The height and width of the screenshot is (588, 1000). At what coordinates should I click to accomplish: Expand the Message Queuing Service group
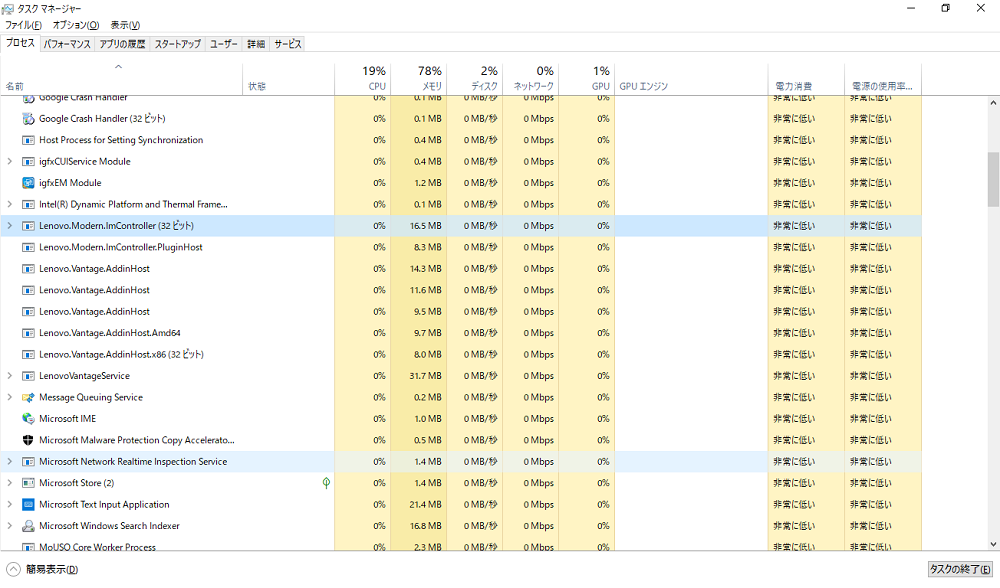[10, 397]
